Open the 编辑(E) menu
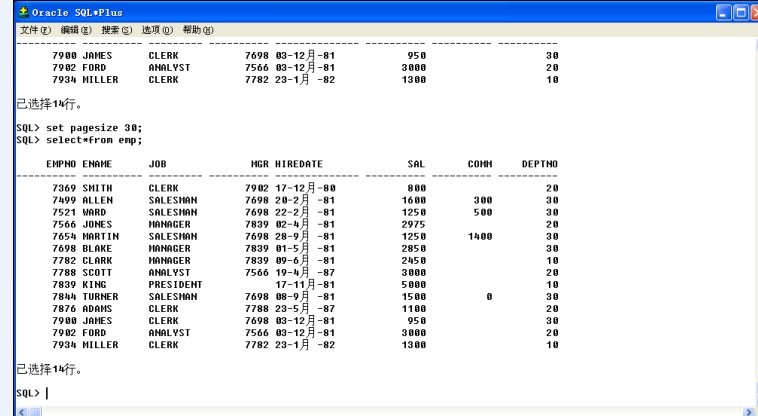758x416 pixels. 76,30
